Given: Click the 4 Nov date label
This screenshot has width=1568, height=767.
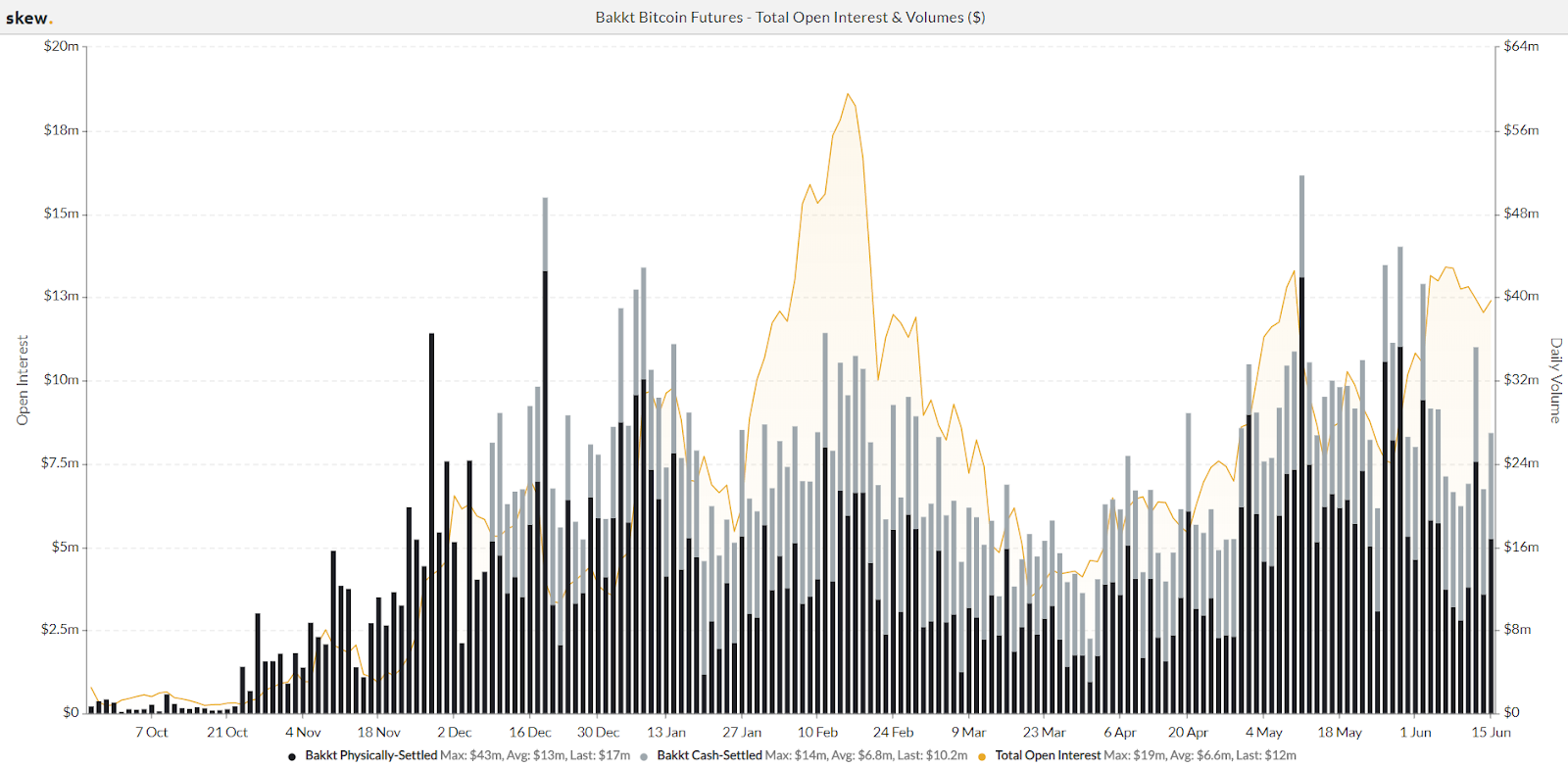Looking at the screenshot, I should tap(303, 733).
